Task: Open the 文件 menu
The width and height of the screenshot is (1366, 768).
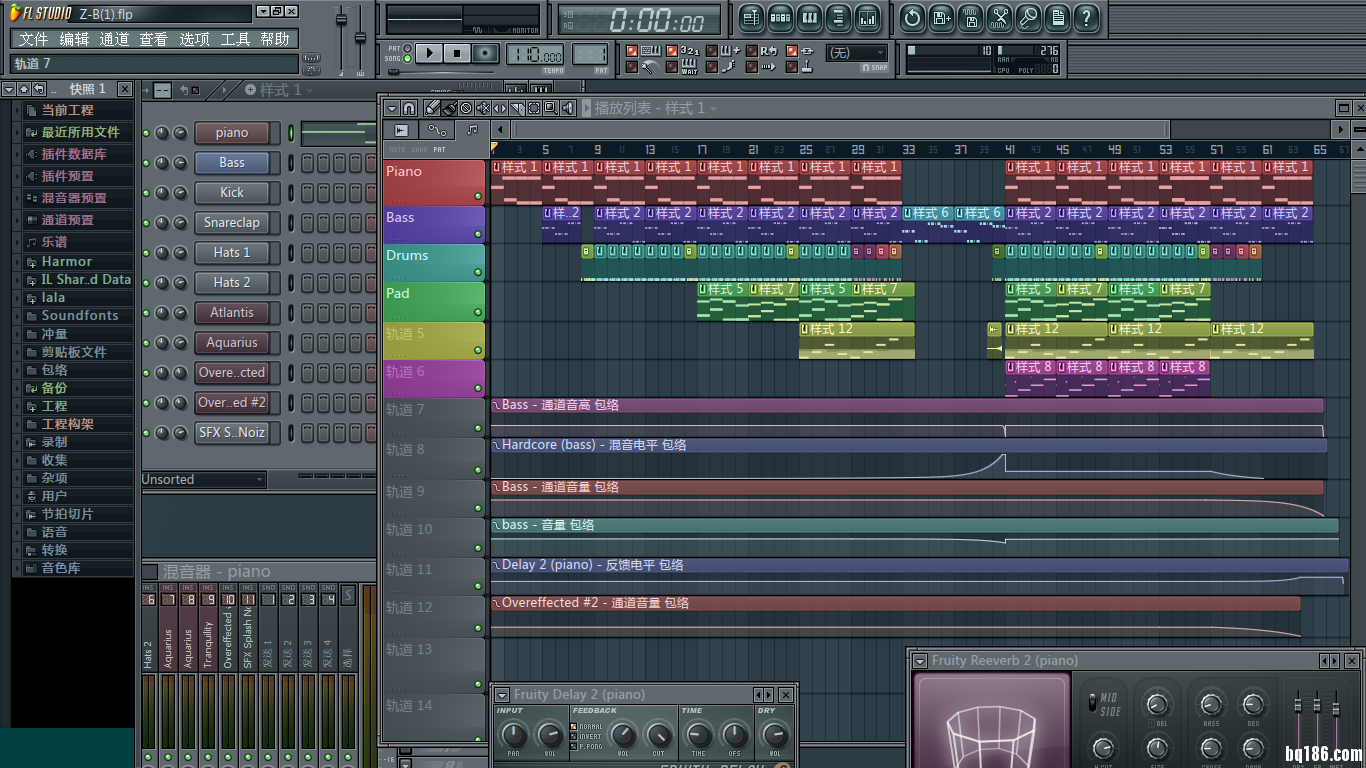Action: pos(33,39)
